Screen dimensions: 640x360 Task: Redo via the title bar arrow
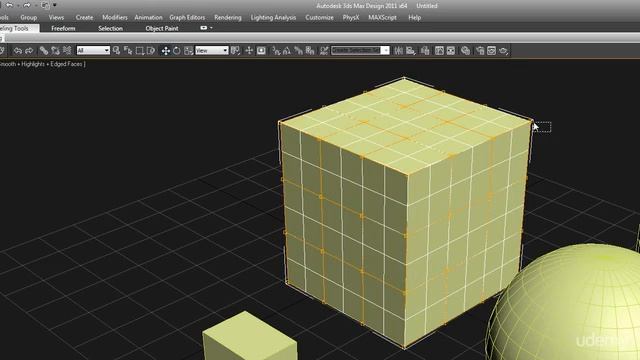(x=27, y=5)
